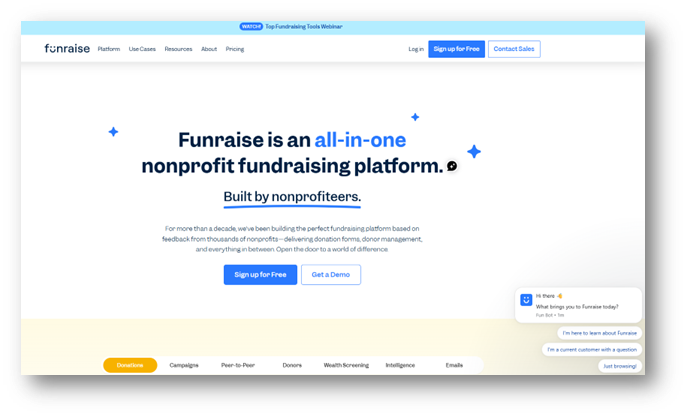Select the Emails tab

point(454,365)
